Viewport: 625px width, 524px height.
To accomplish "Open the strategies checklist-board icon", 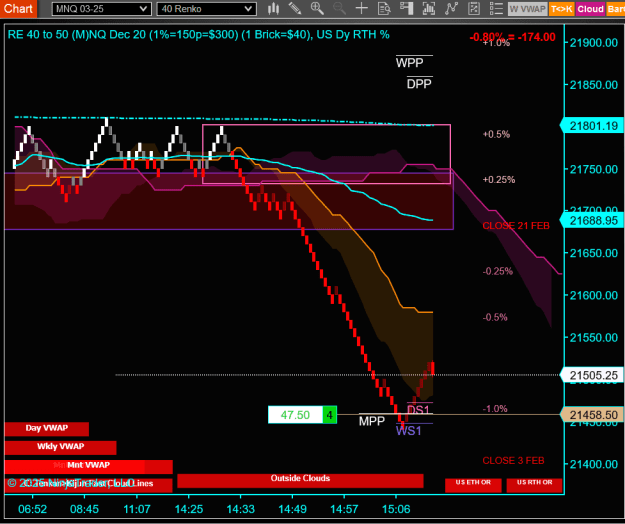I will click(x=474, y=8).
